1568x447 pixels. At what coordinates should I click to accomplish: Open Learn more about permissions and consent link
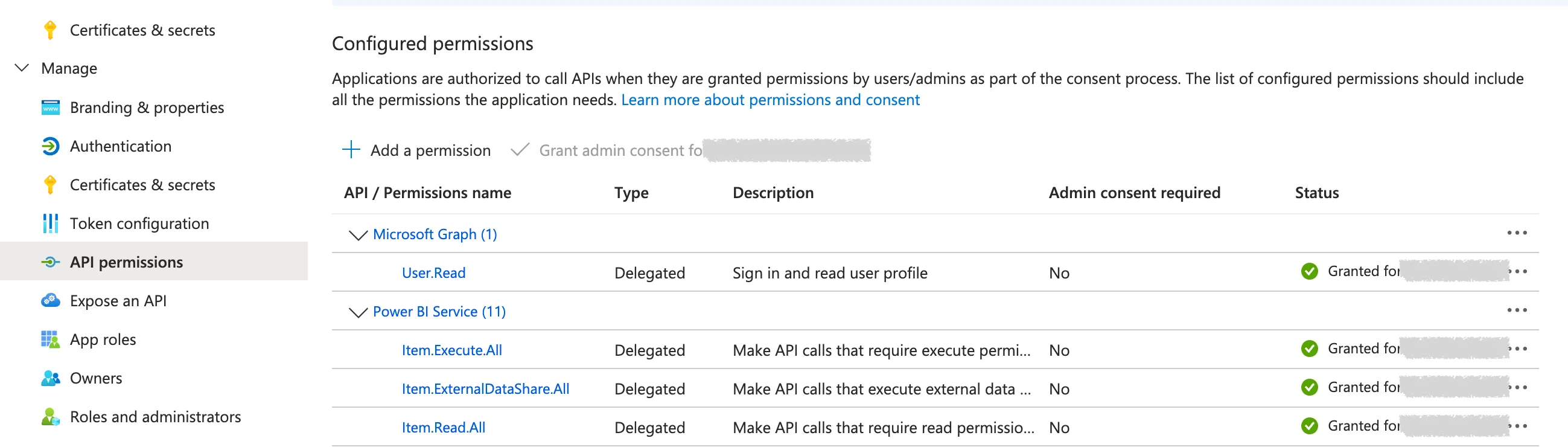pos(770,100)
